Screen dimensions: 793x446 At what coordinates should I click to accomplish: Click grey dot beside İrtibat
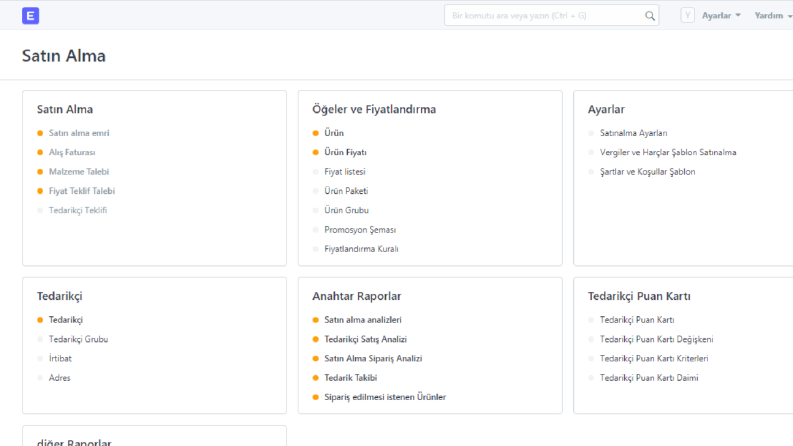click(40, 358)
